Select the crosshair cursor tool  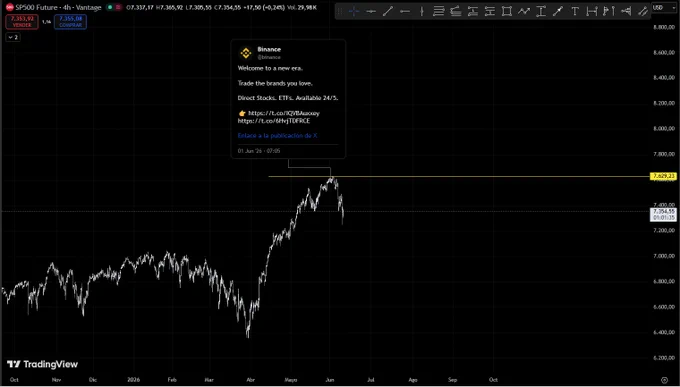(x=354, y=12)
